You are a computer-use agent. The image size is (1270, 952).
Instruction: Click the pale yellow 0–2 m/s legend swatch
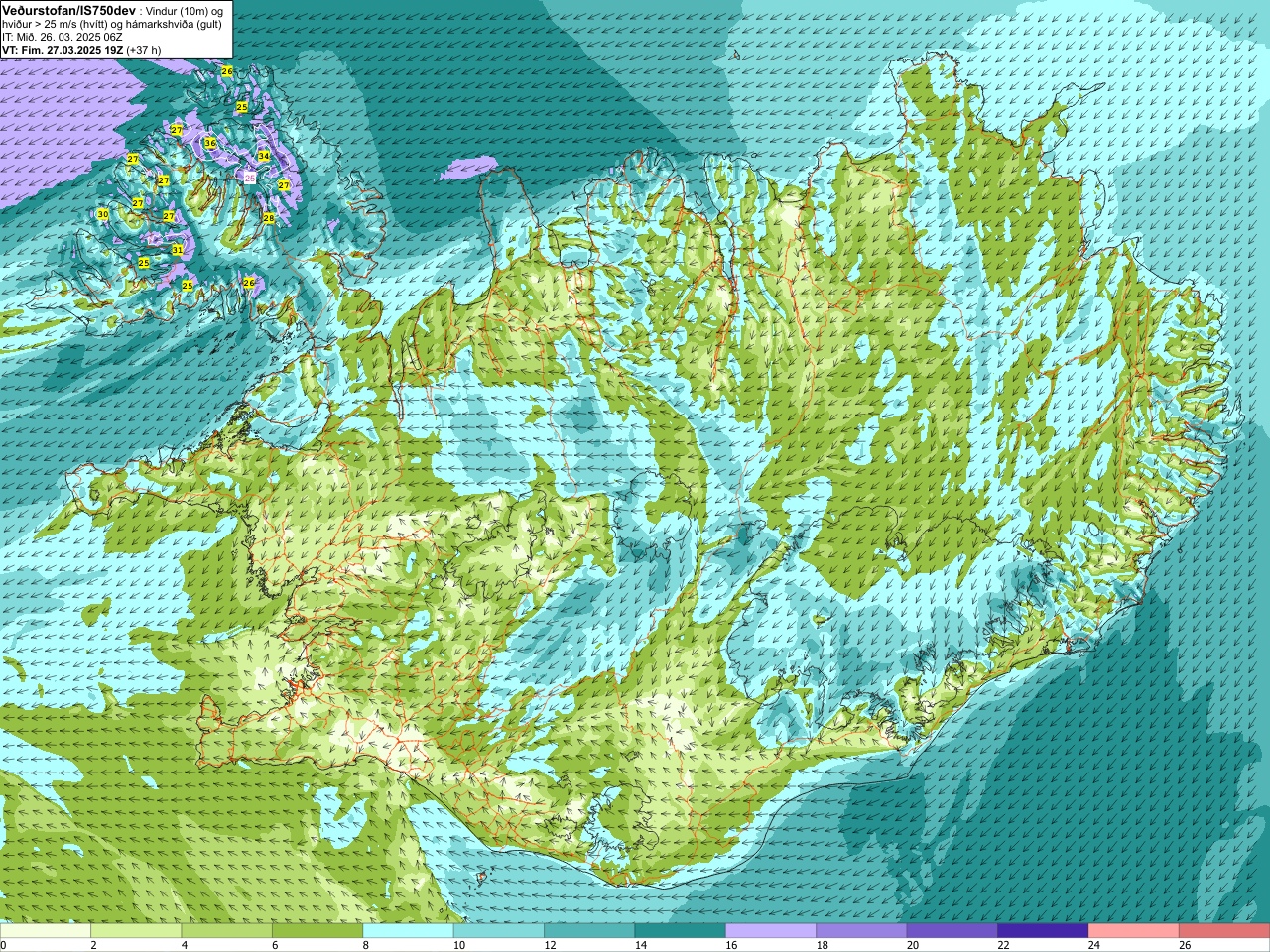pyautogui.click(x=46, y=930)
